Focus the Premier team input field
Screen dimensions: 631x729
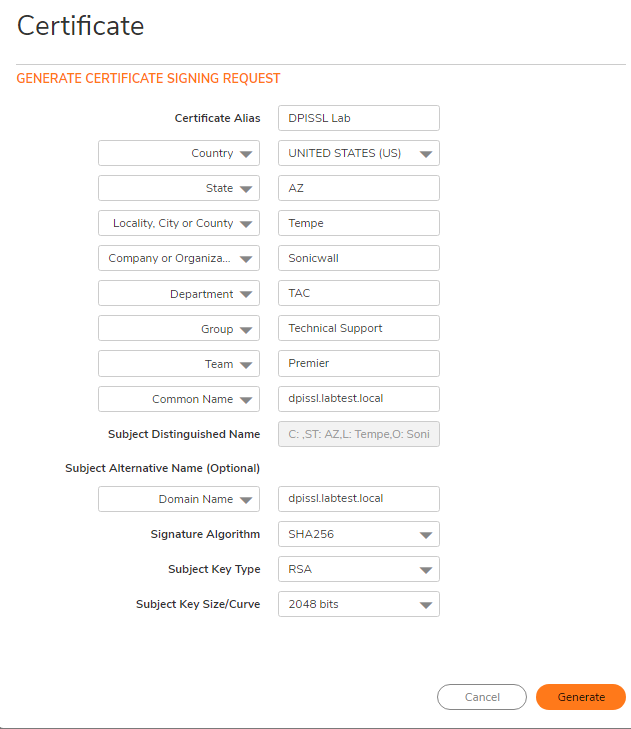pos(358,364)
